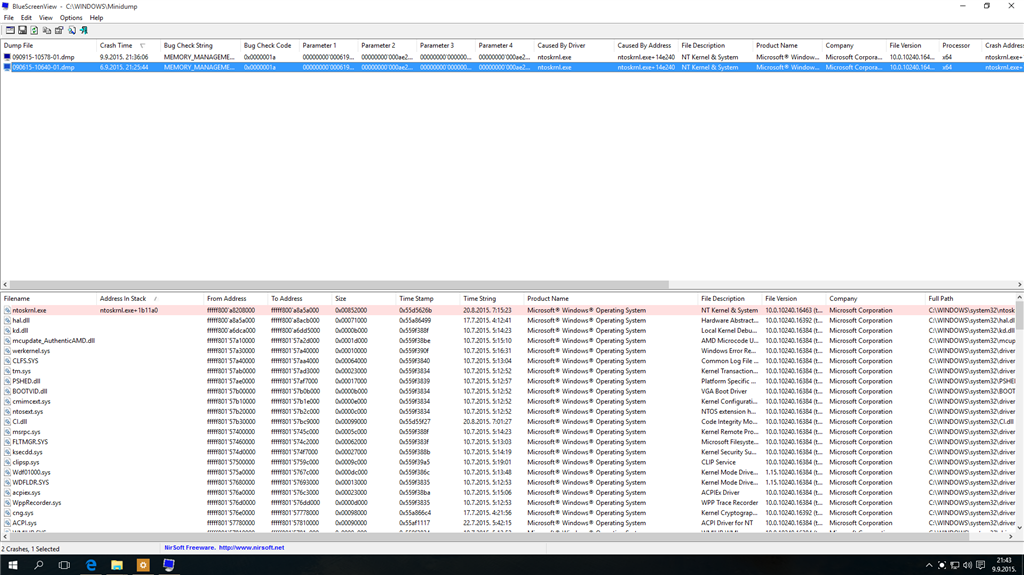Click the Find magnifier toolbar icon

[x=71, y=30]
